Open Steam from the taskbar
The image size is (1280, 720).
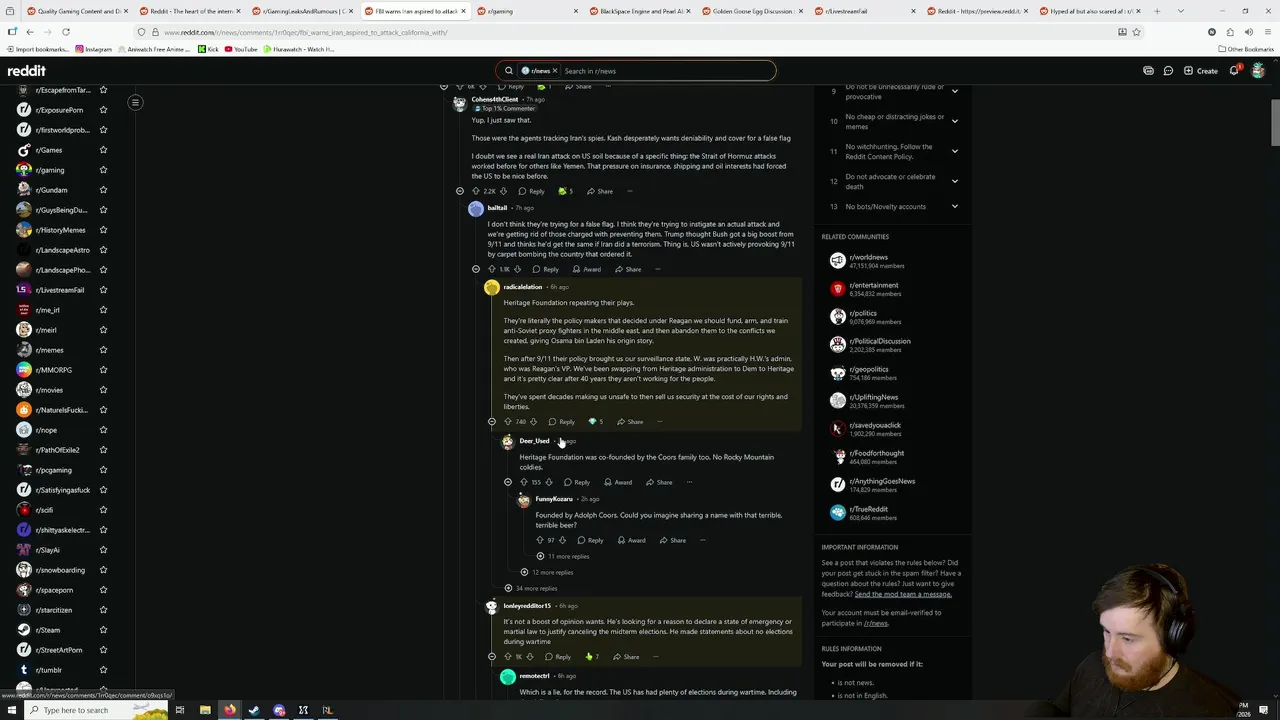(254, 710)
